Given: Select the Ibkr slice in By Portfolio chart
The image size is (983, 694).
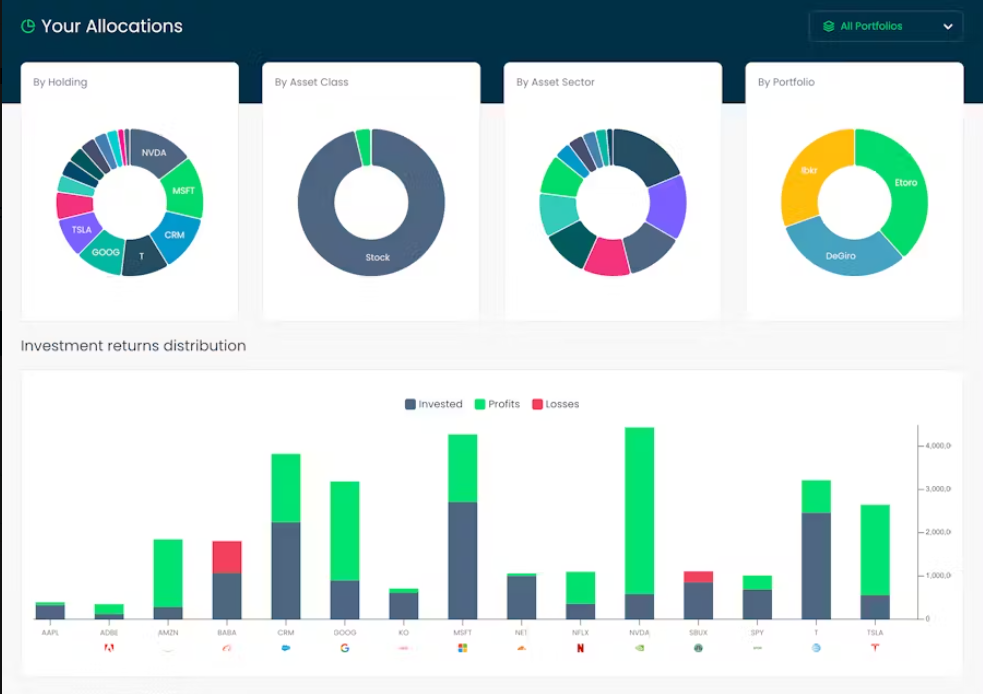Looking at the screenshot, I should point(809,172).
